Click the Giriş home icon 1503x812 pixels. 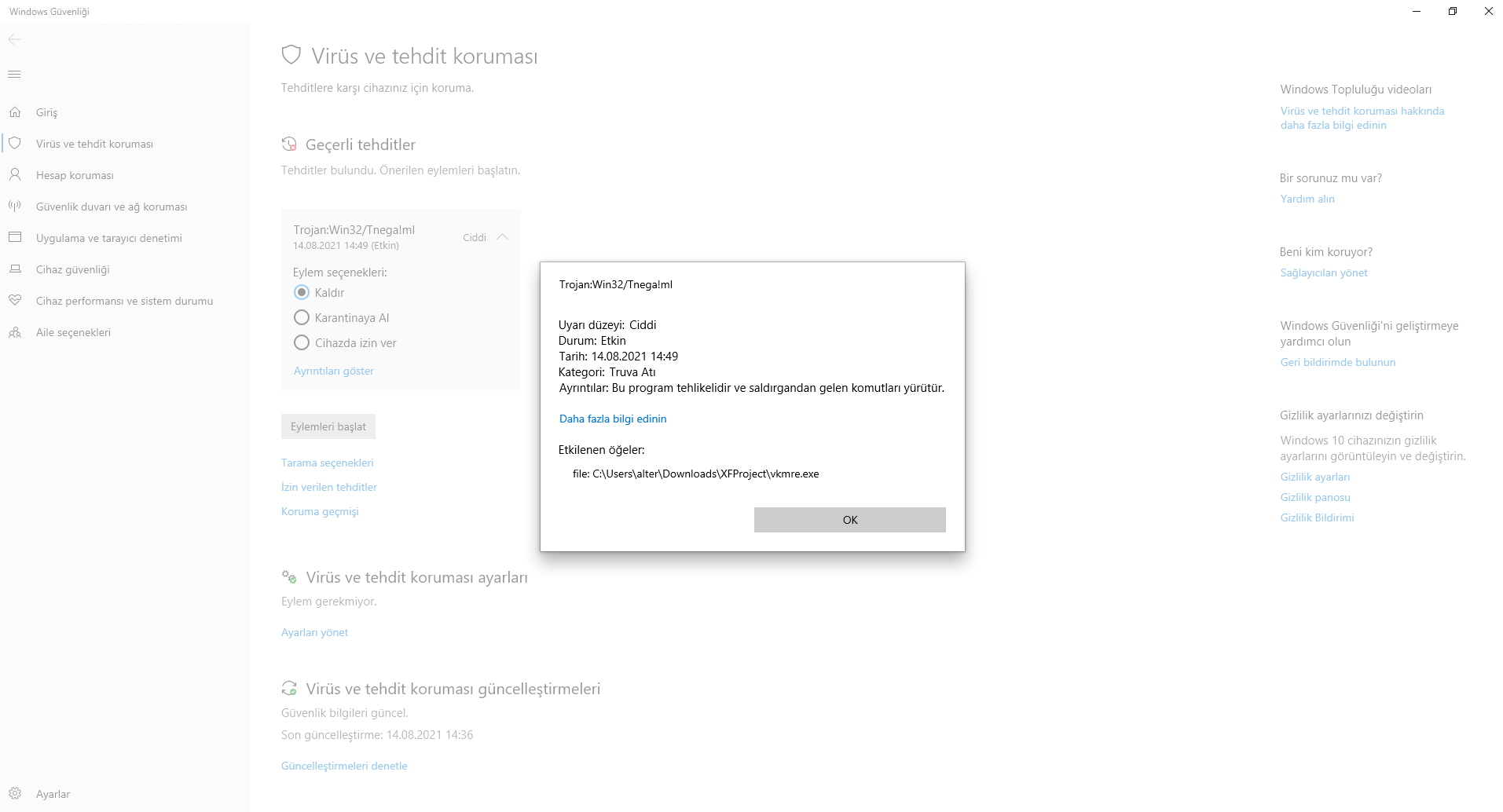[x=15, y=112]
